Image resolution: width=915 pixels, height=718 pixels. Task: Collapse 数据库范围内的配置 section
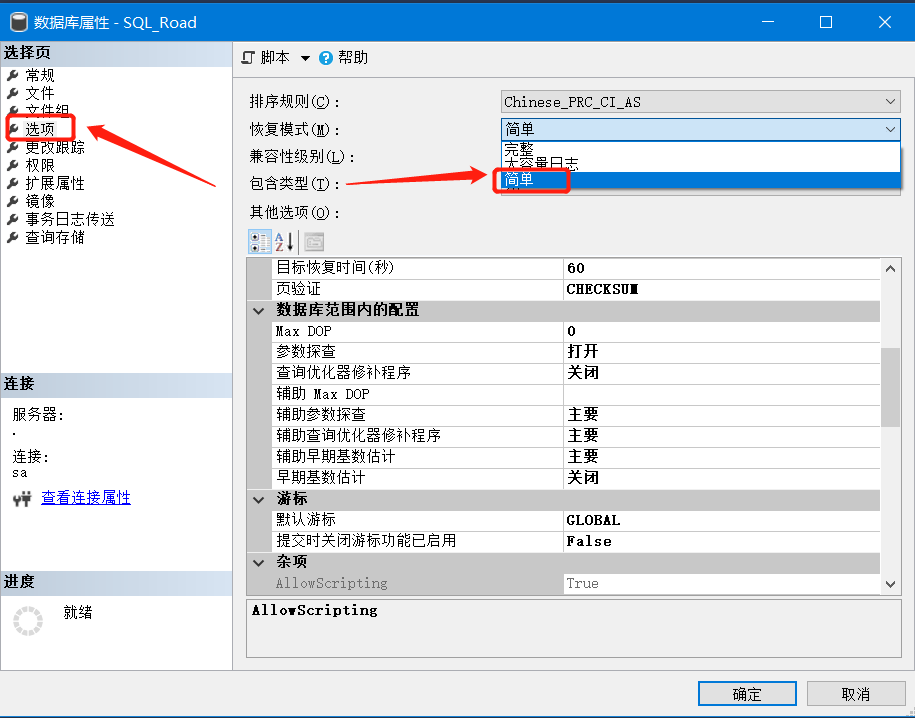[259, 311]
